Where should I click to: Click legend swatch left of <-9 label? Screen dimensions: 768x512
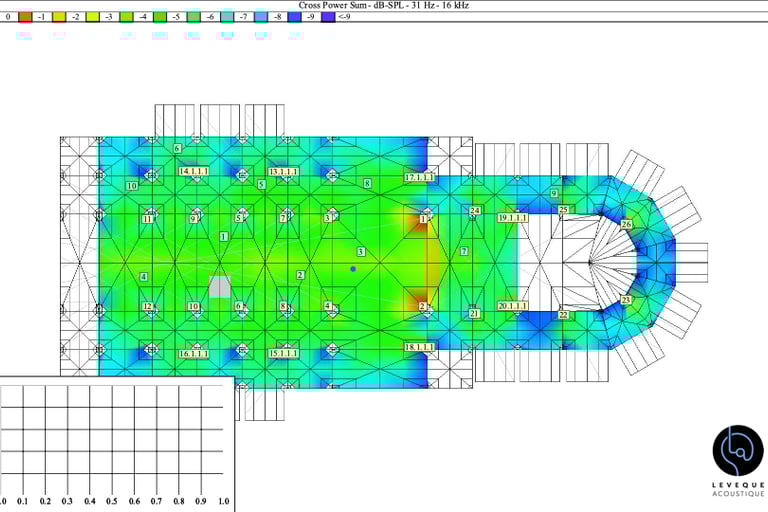click(328, 17)
